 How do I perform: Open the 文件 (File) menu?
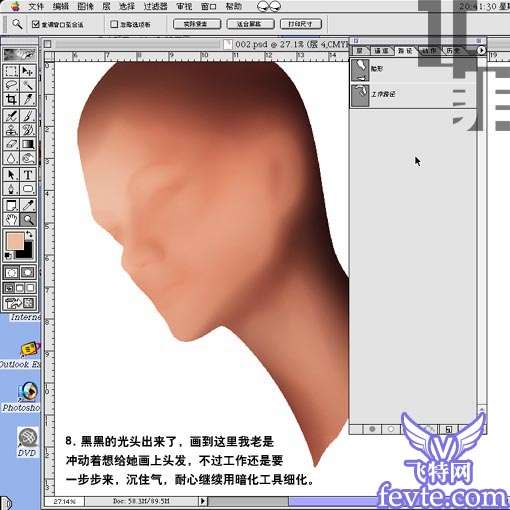(x=36, y=6)
